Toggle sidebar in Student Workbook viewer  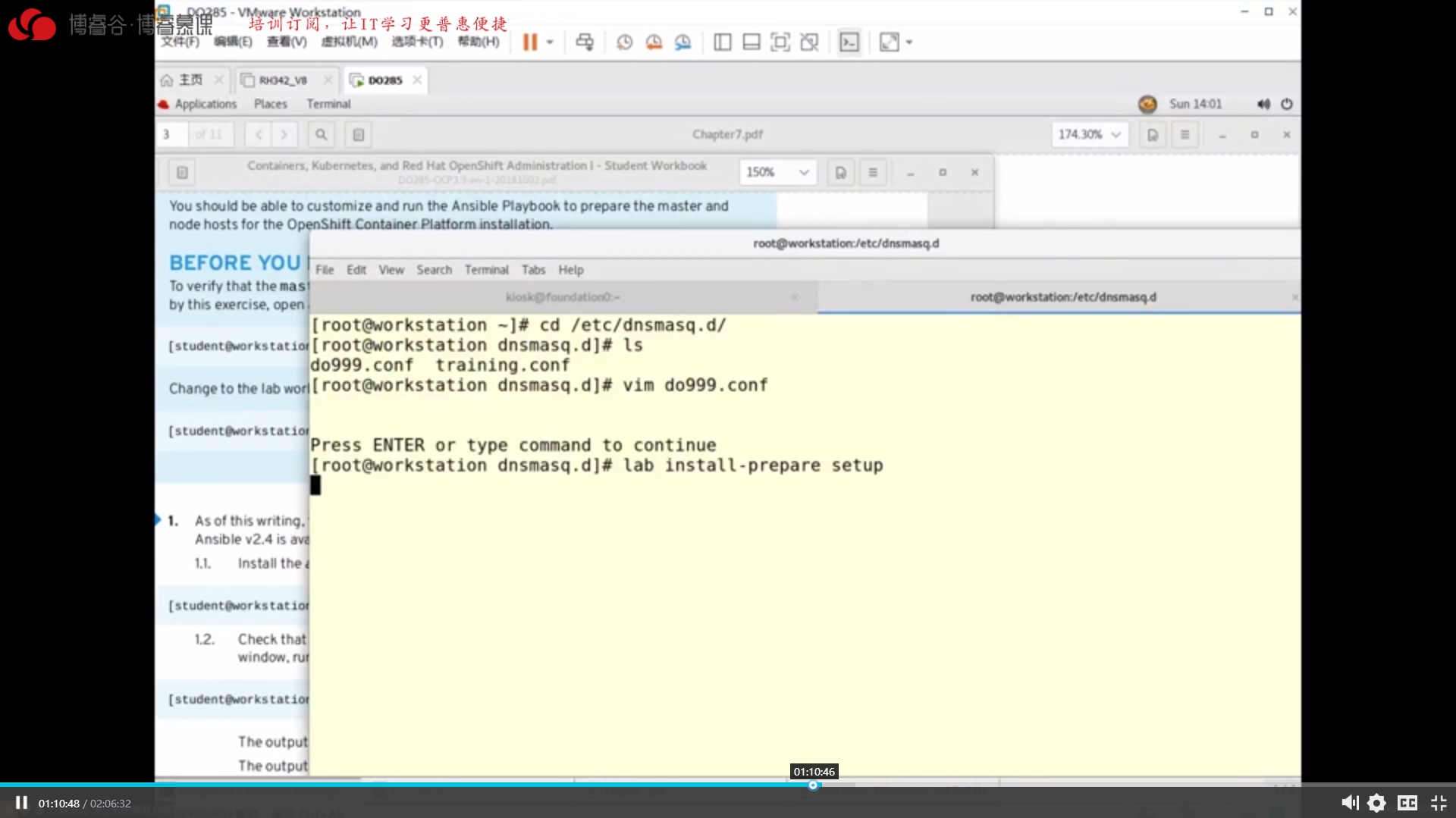click(182, 172)
